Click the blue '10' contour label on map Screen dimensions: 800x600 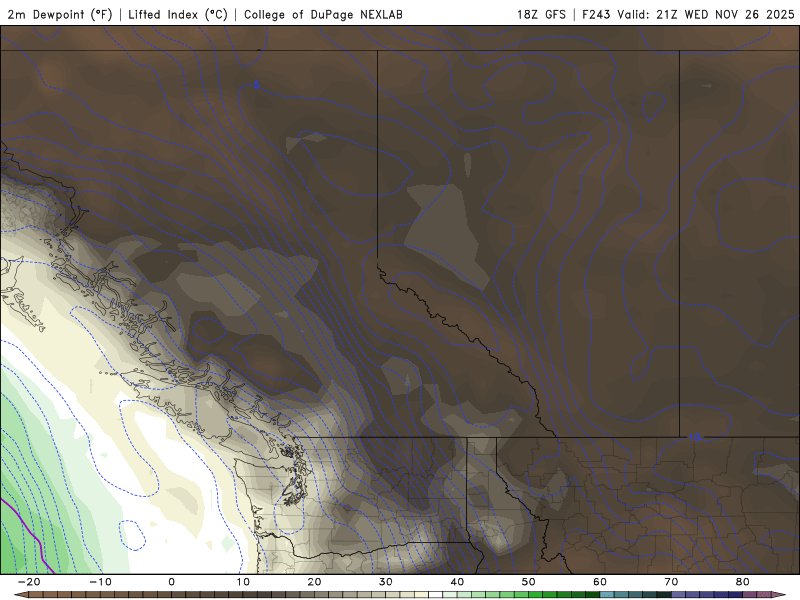(694, 437)
